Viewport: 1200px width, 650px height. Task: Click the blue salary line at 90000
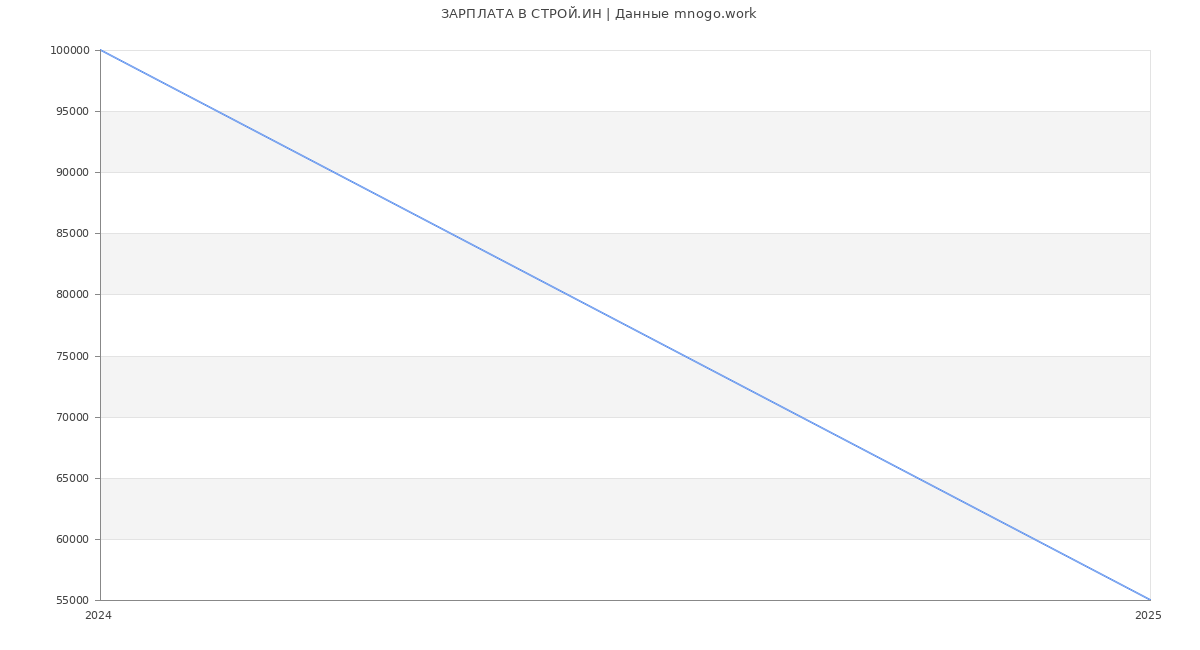[x=333, y=172]
